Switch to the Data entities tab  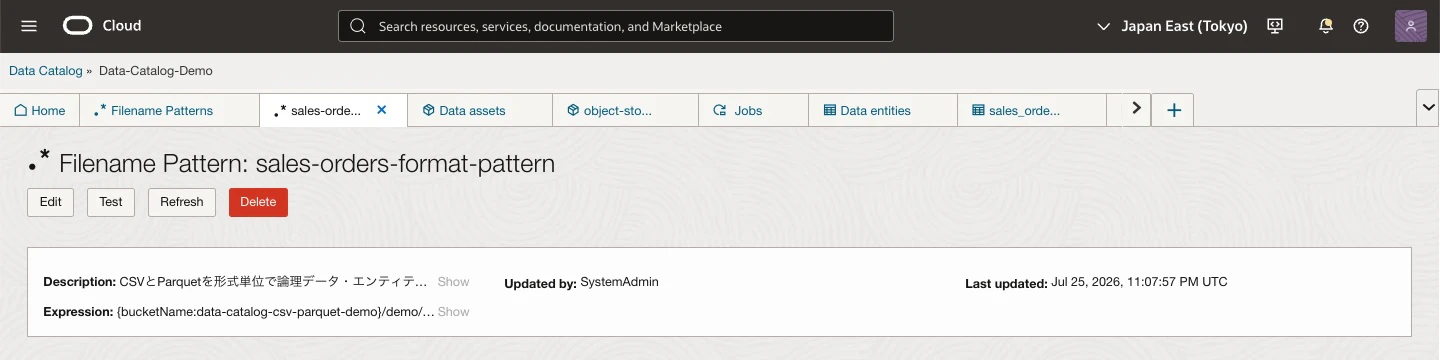point(883,110)
